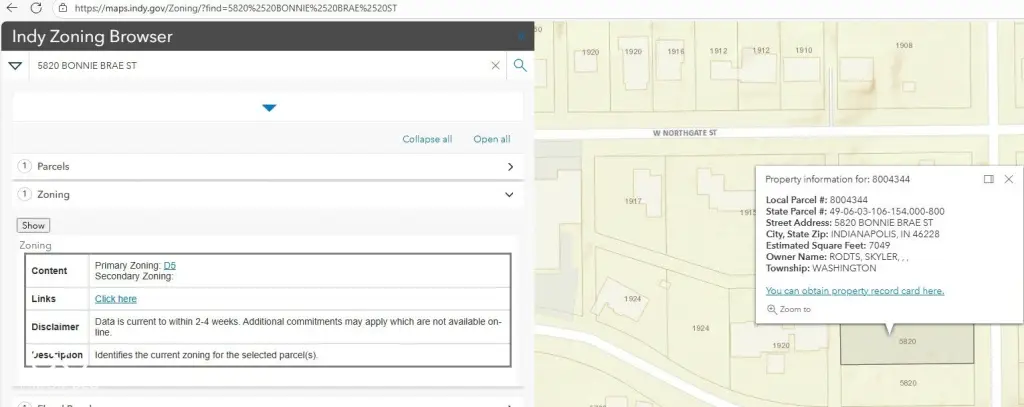This screenshot has height=407, width=1024.
Task: Open the property record card link
Action: (854, 291)
